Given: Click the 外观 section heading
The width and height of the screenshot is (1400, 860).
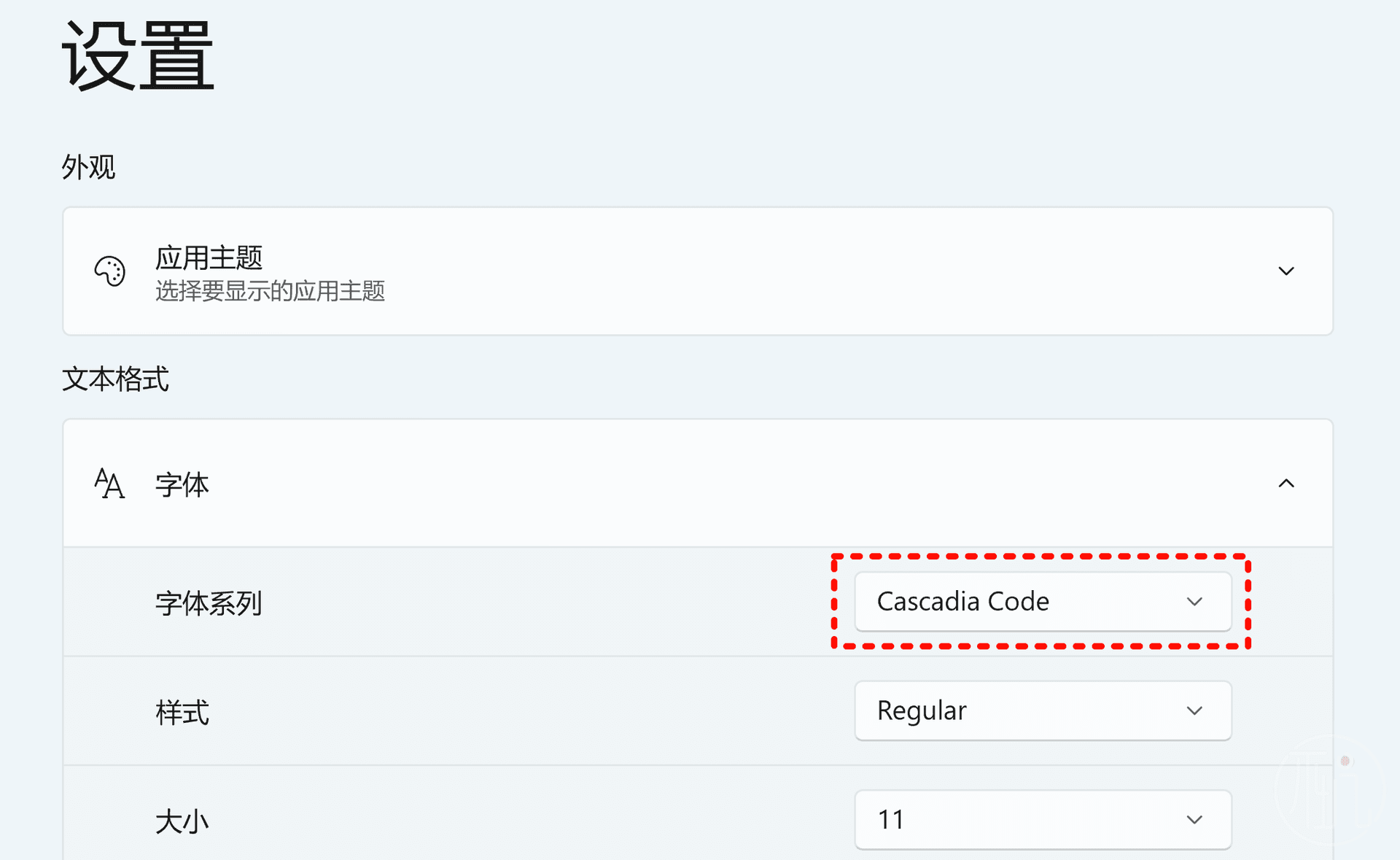Looking at the screenshot, I should pyautogui.click(x=88, y=167).
